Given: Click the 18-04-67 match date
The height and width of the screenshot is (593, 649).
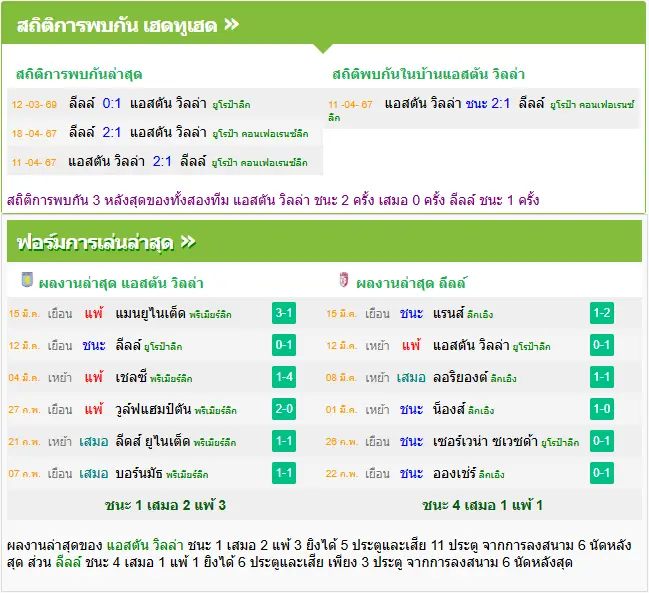Looking at the screenshot, I should click(x=34, y=133).
